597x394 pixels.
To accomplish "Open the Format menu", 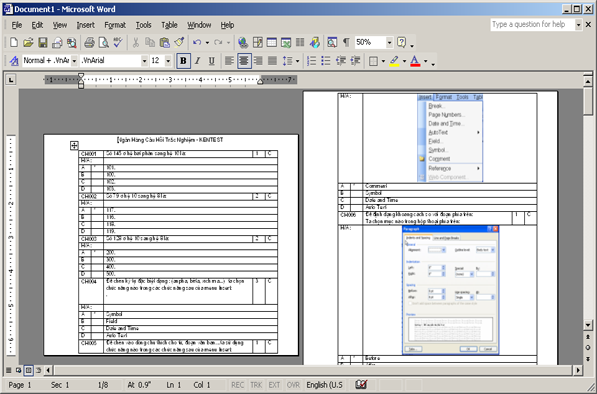I will 115,25.
